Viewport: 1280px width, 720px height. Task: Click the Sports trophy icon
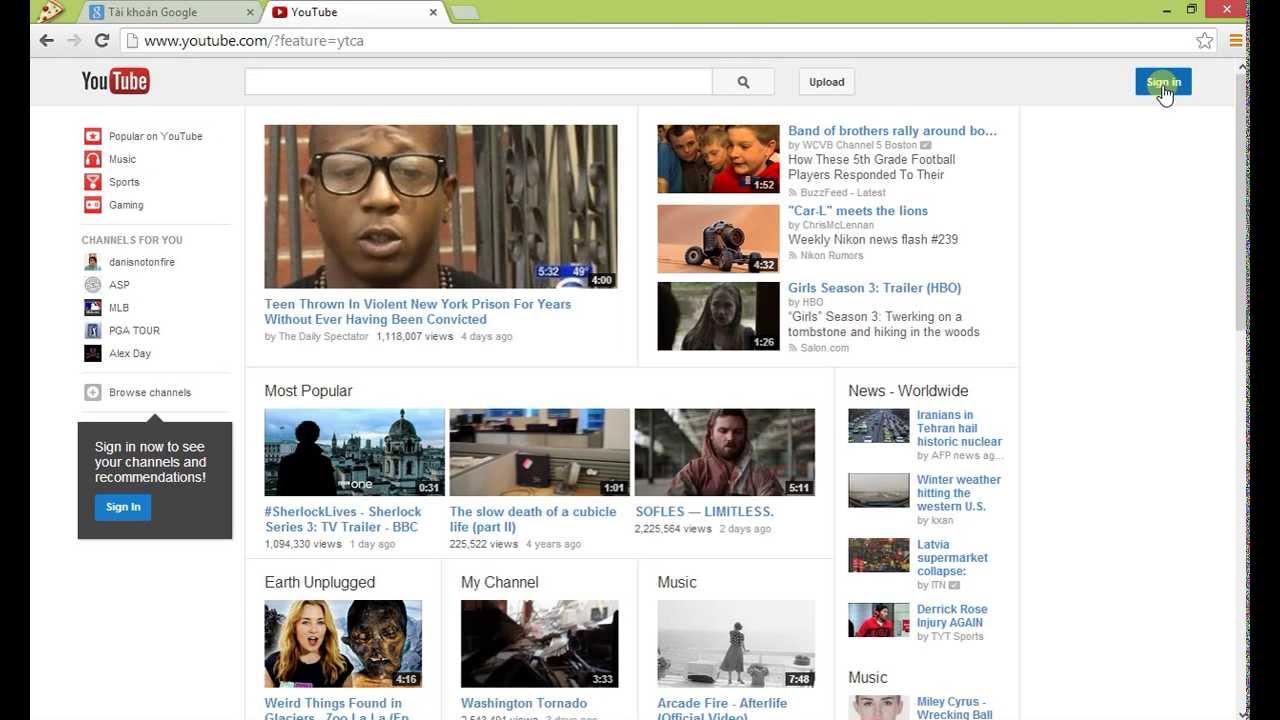(92, 182)
